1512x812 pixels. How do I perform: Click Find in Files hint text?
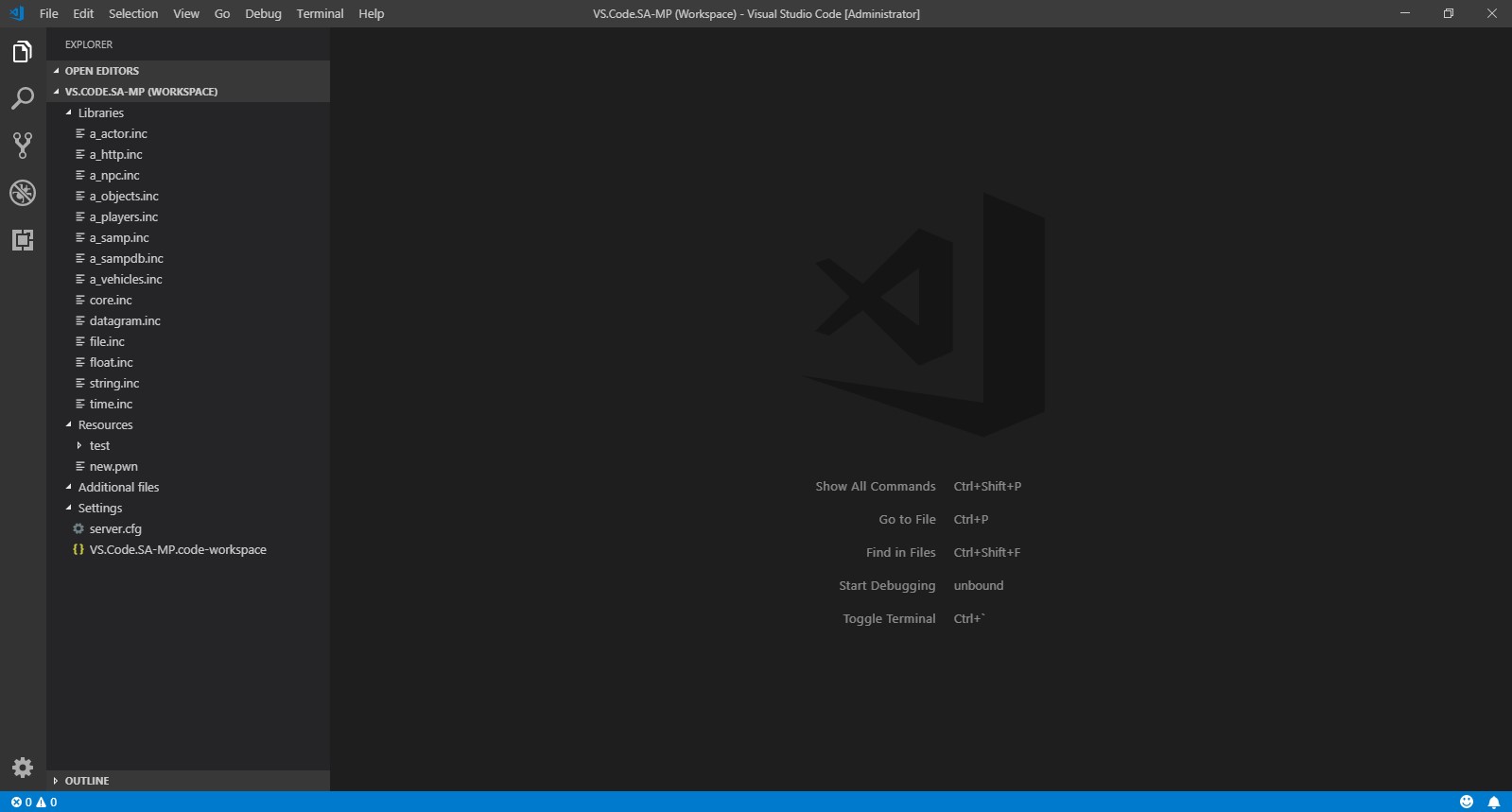pos(900,552)
